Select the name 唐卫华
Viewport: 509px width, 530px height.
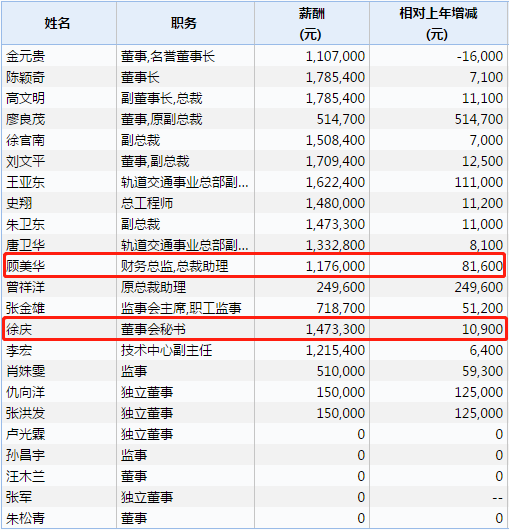(x=25, y=245)
